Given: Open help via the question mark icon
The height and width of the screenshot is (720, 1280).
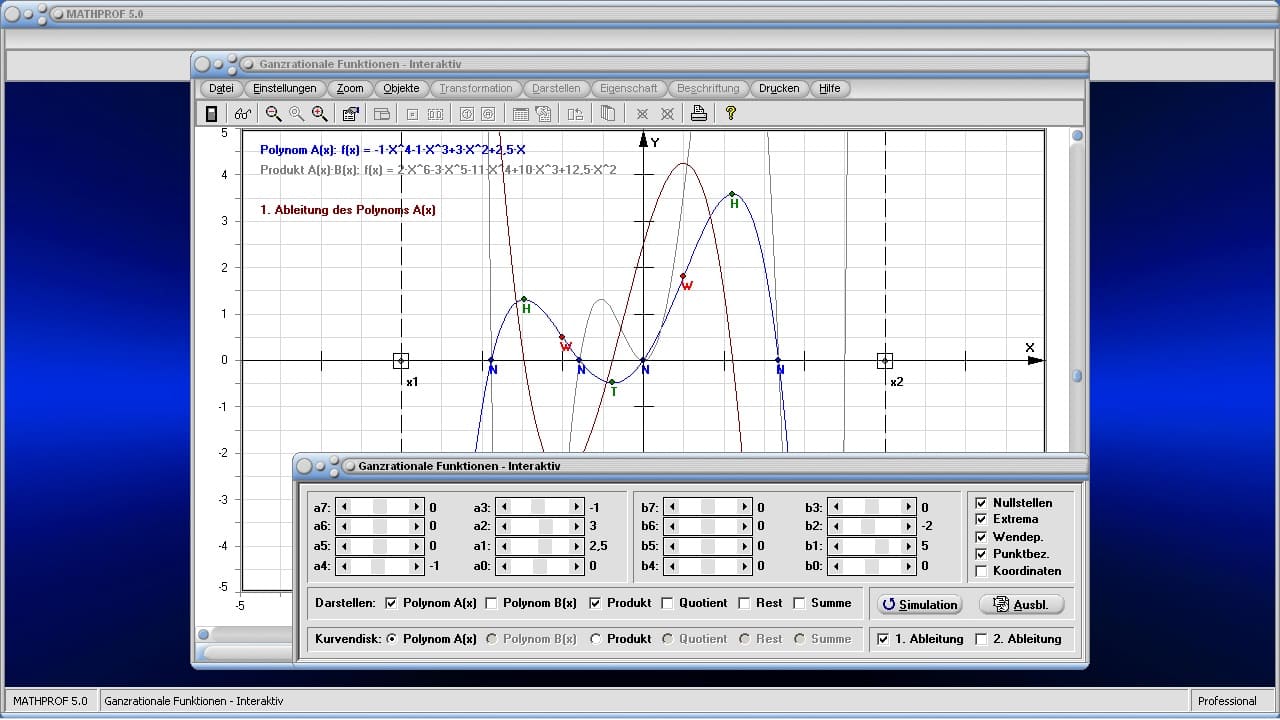Looking at the screenshot, I should (731, 114).
